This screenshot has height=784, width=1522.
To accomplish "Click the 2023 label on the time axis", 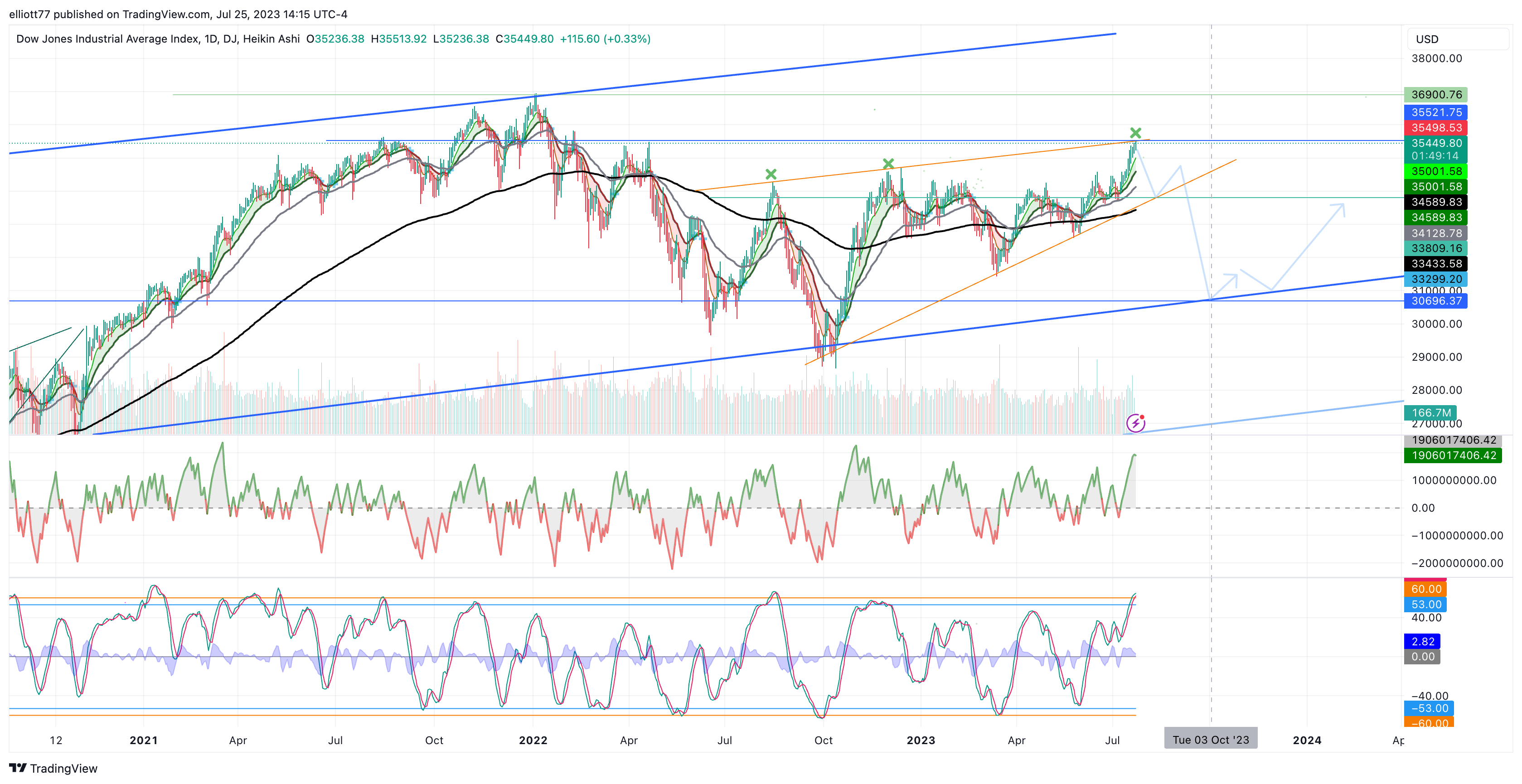I will tap(921, 740).
